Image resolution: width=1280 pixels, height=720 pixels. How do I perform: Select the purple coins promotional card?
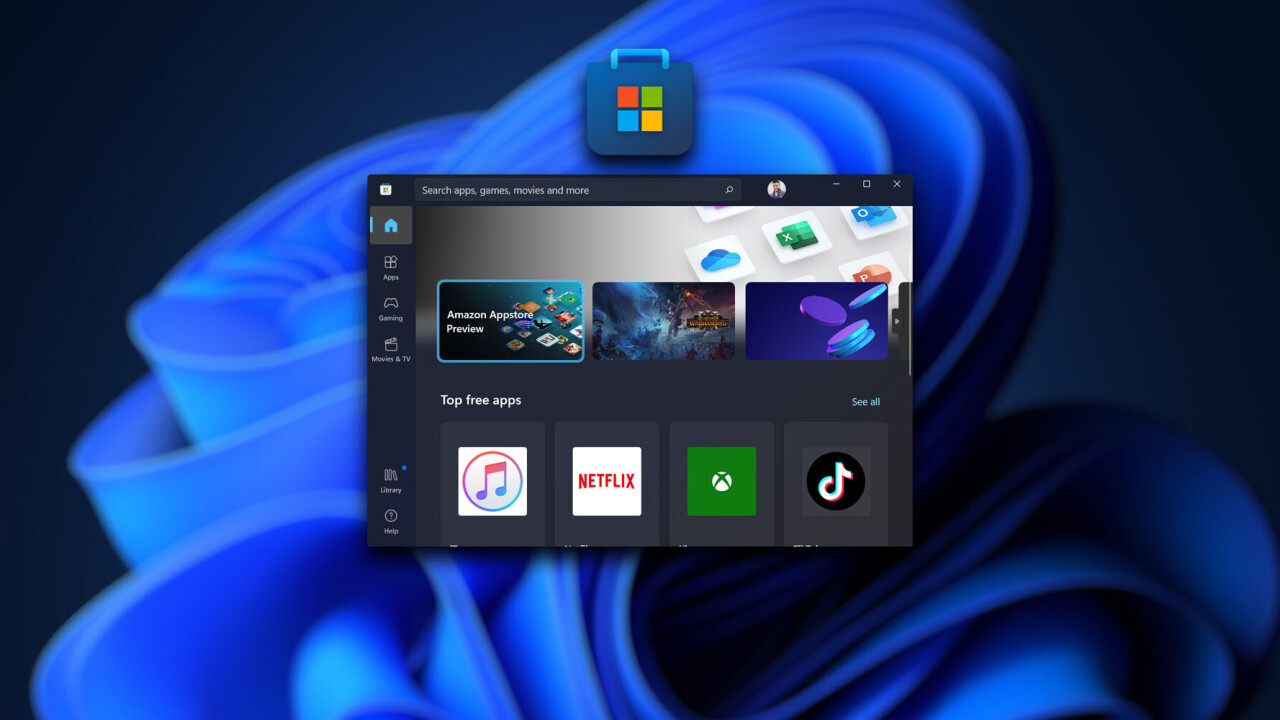(x=816, y=321)
